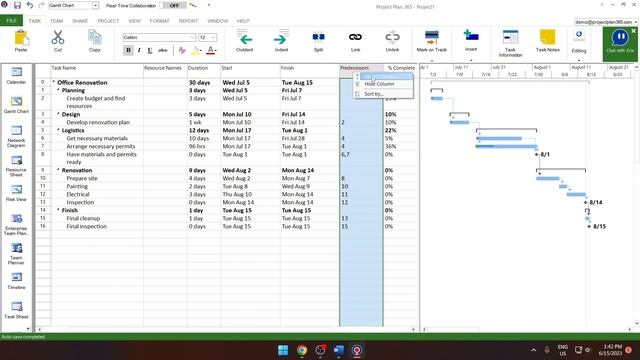Screen dimensions: 640x360
Task: Open Team Planner view in sidebar
Action: coord(16,254)
